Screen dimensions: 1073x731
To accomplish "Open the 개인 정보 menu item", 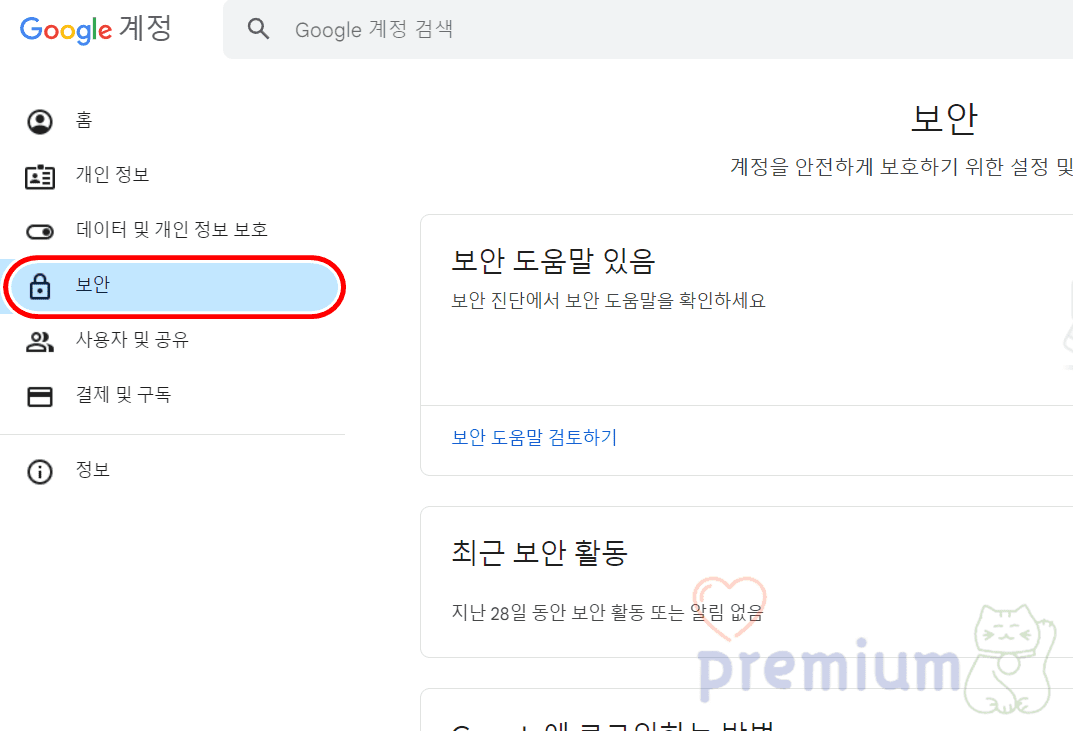I will tap(172, 176).
